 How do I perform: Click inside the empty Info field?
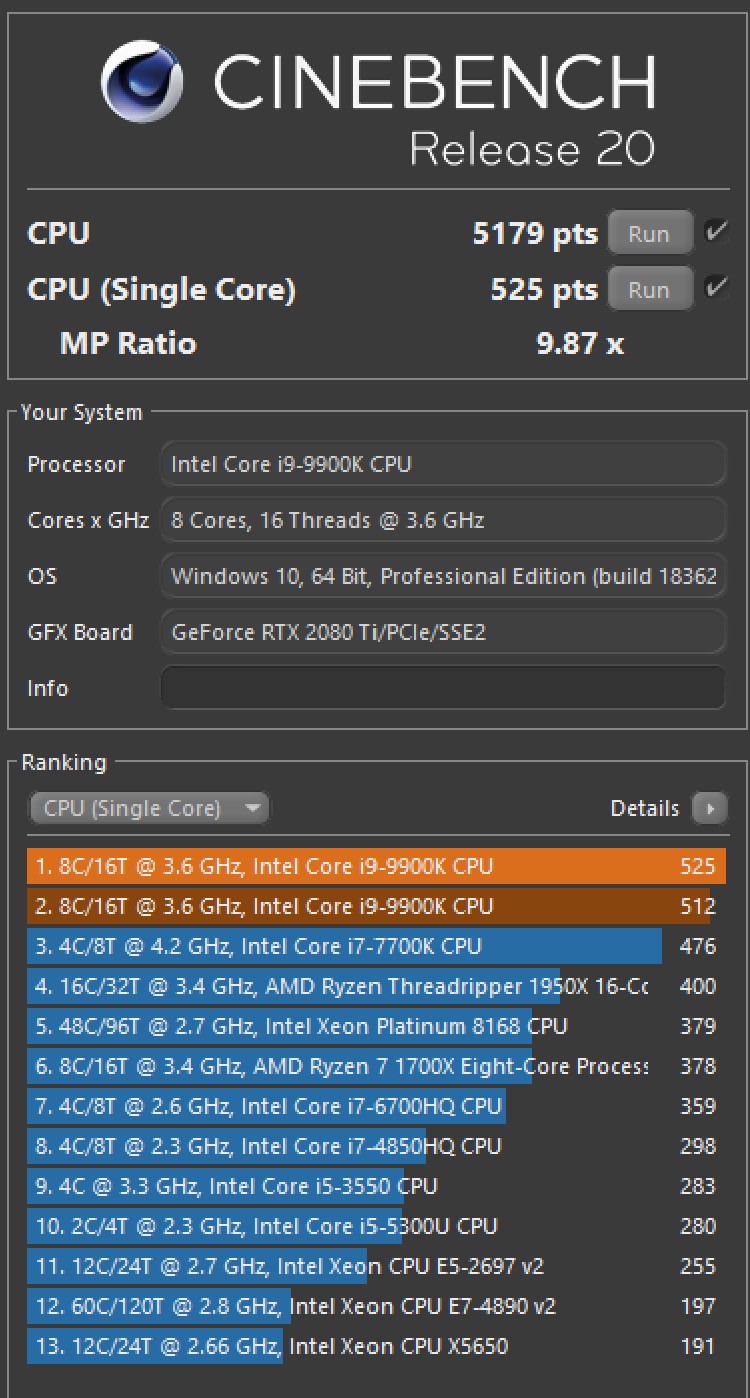[443, 687]
